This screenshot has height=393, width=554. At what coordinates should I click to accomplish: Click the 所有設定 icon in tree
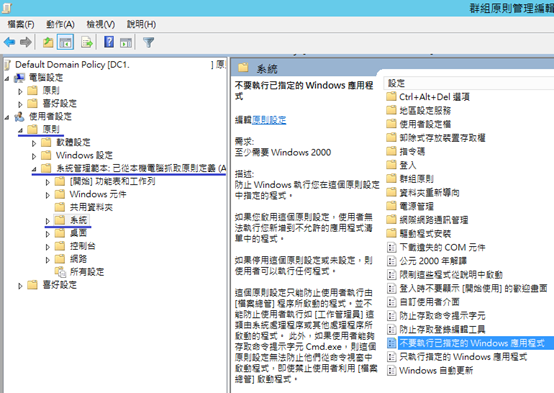tap(60, 272)
